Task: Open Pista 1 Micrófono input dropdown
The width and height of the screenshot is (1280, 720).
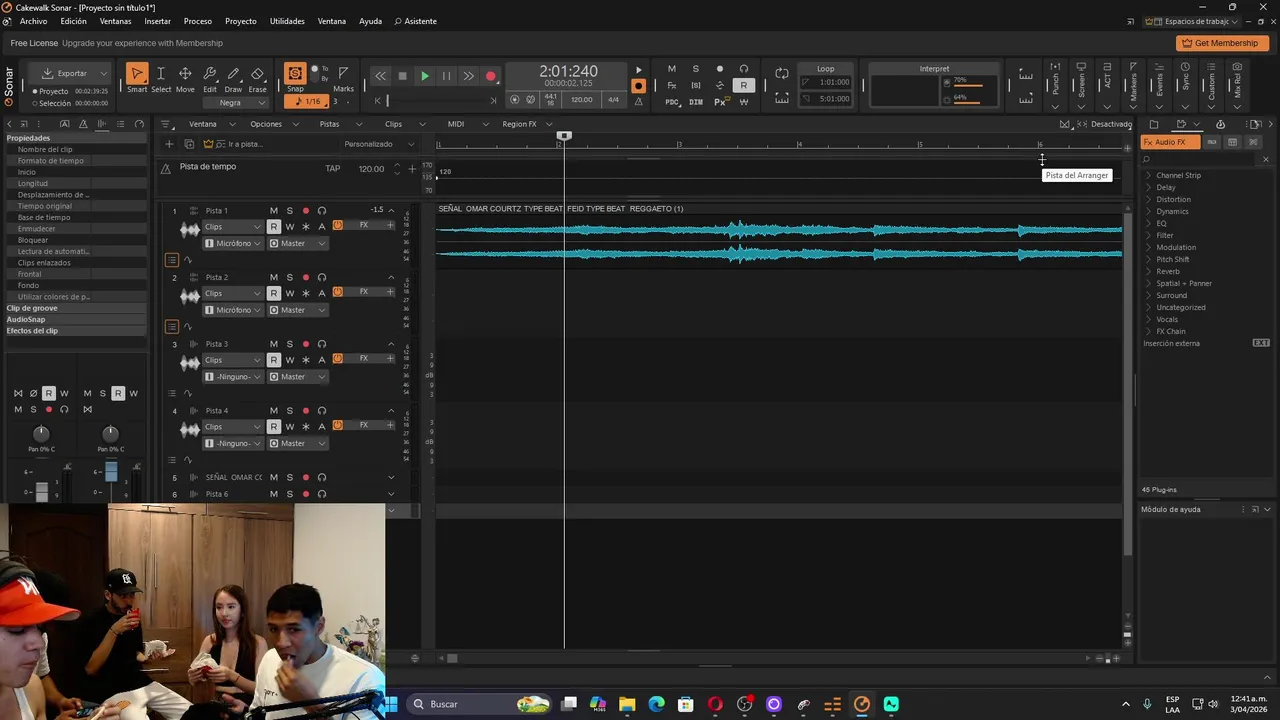Action: pyautogui.click(x=233, y=243)
